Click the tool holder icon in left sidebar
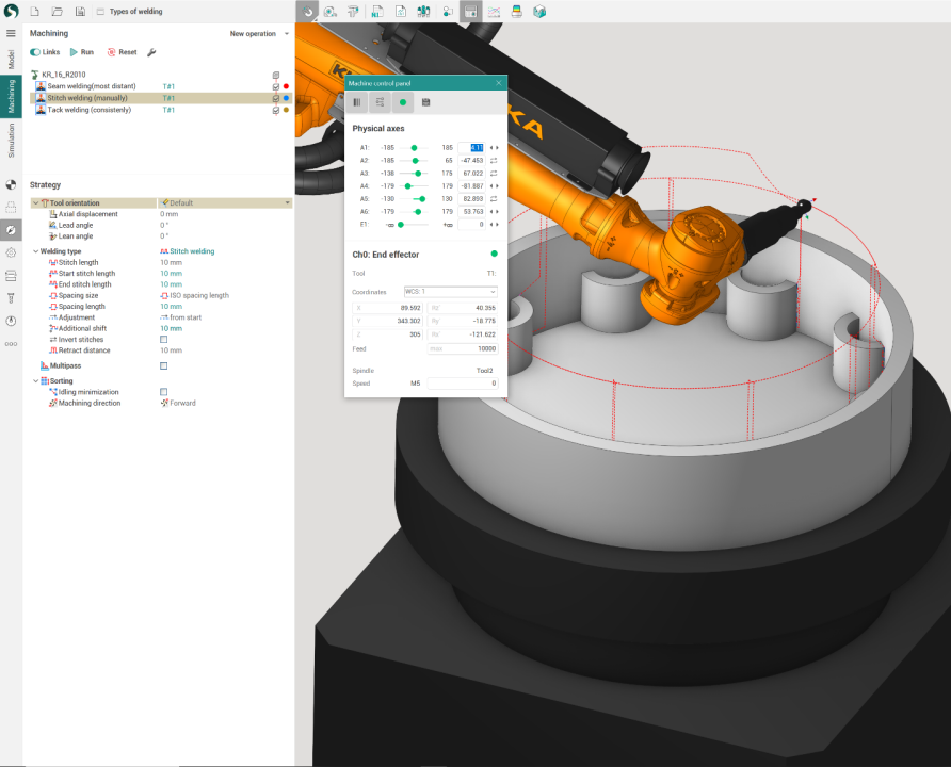951x768 pixels. 11,298
